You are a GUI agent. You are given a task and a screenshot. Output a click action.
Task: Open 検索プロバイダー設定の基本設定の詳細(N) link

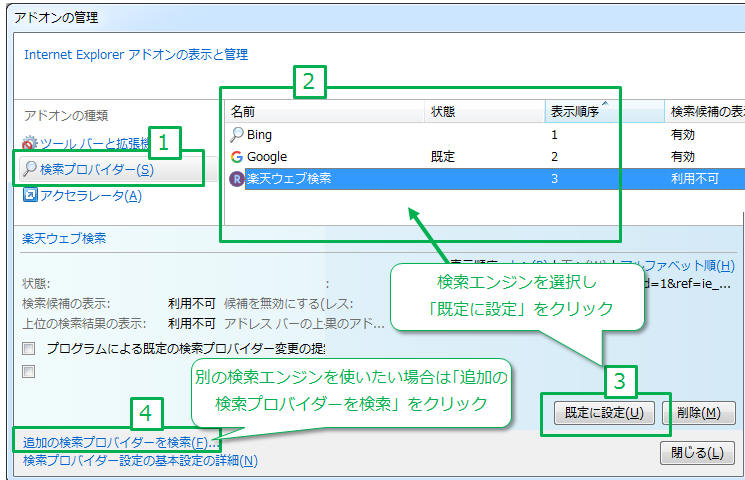(140, 461)
